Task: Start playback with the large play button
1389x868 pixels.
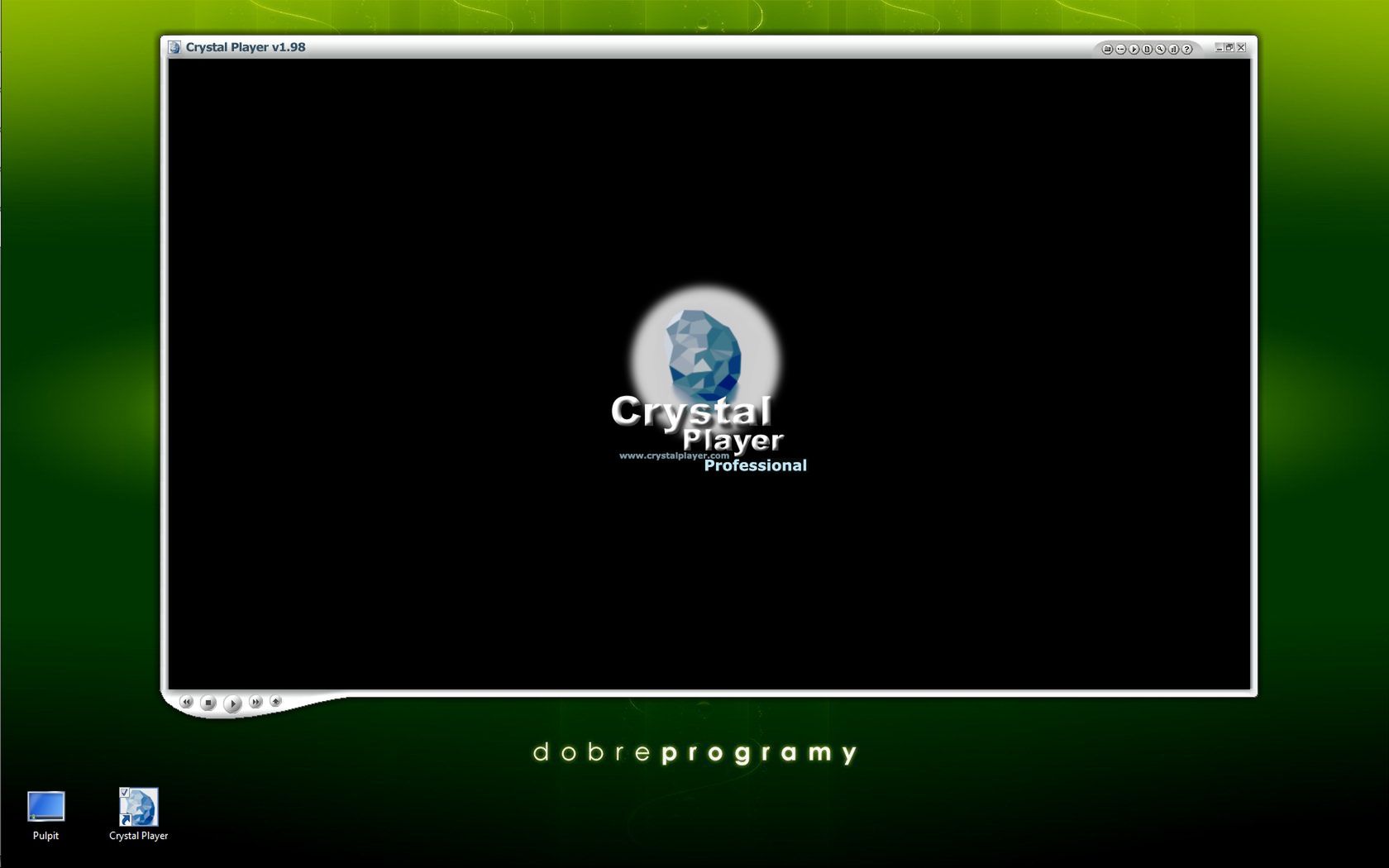Action: click(232, 703)
